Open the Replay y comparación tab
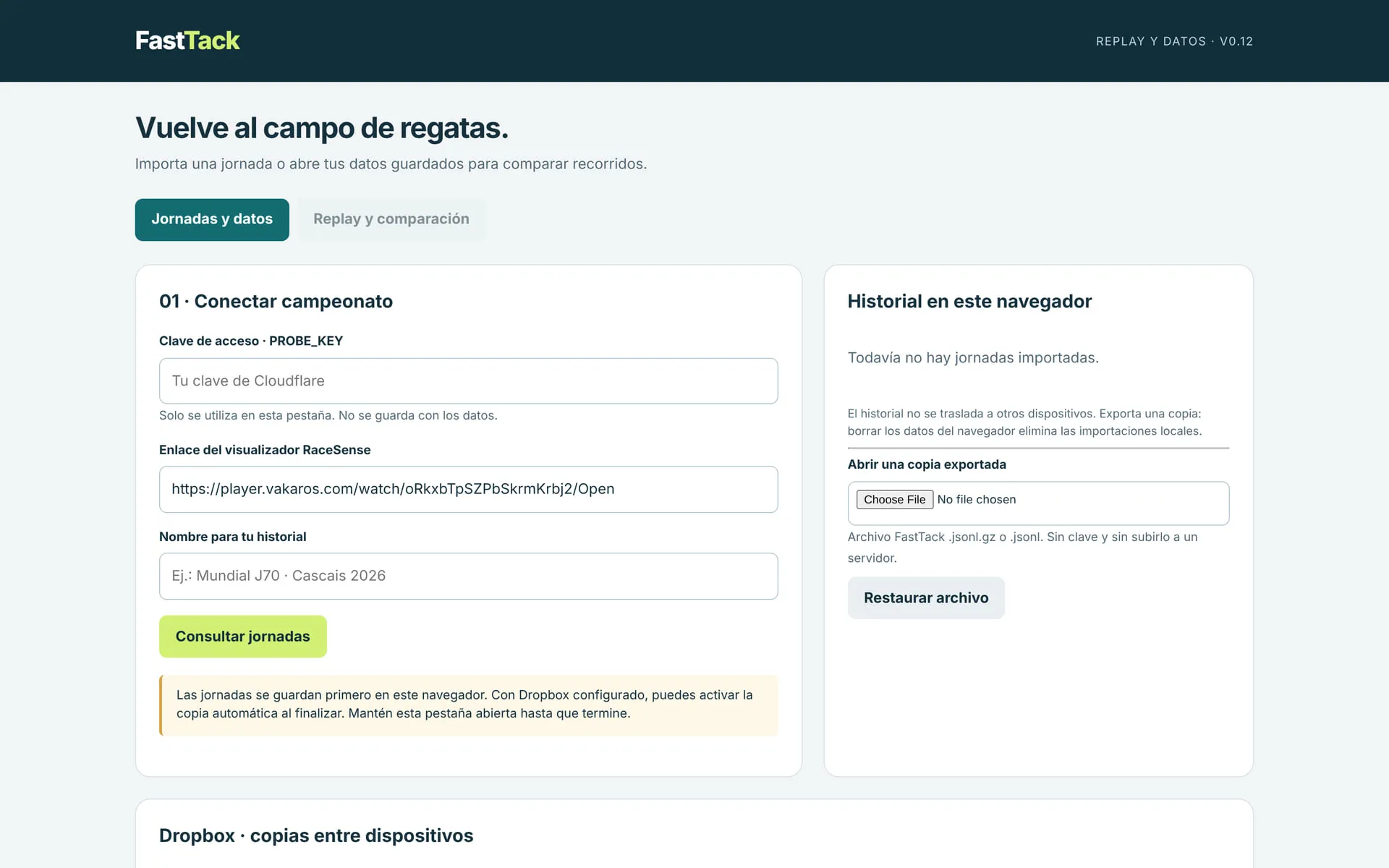This screenshot has height=868, width=1389. [391, 219]
